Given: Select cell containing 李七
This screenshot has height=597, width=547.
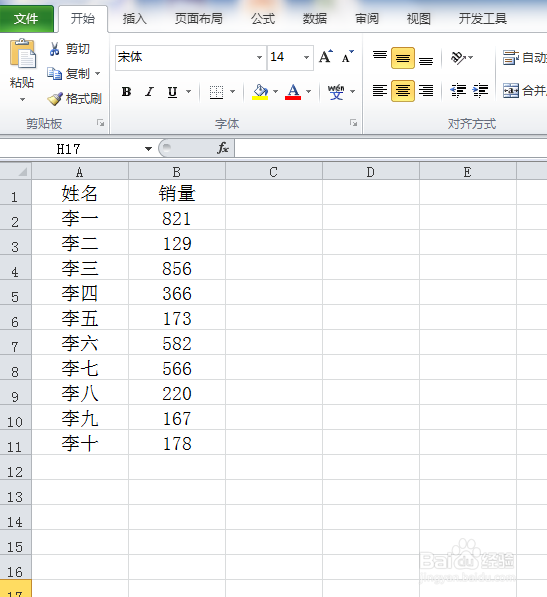Looking at the screenshot, I should click(x=80, y=367).
